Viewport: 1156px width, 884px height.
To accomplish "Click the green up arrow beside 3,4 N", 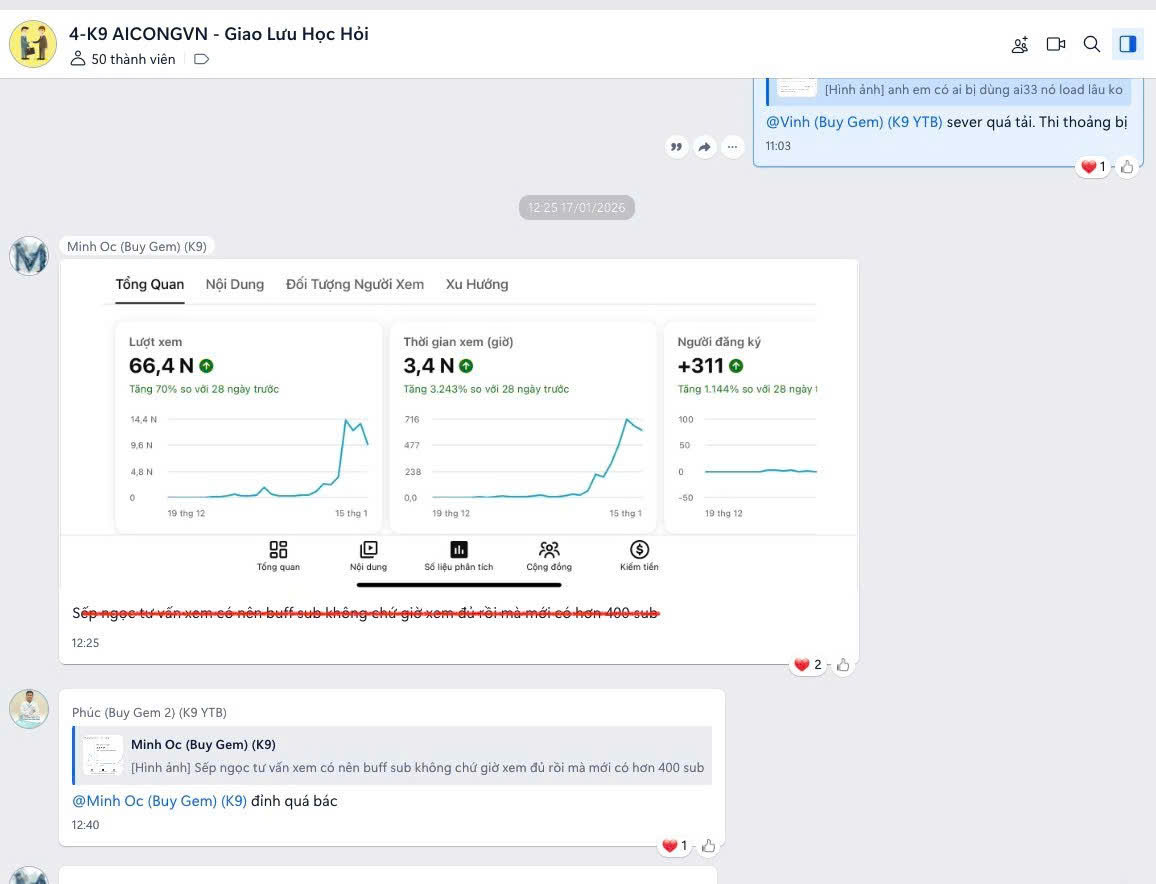I will [466, 366].
